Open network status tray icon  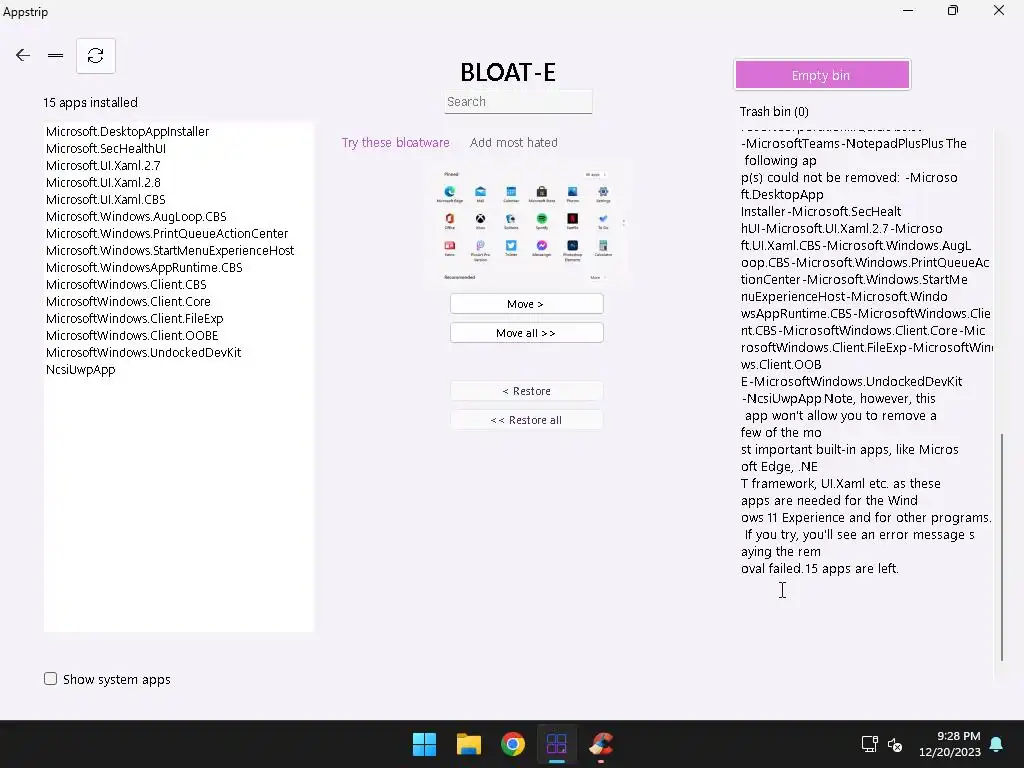[869, 744]
